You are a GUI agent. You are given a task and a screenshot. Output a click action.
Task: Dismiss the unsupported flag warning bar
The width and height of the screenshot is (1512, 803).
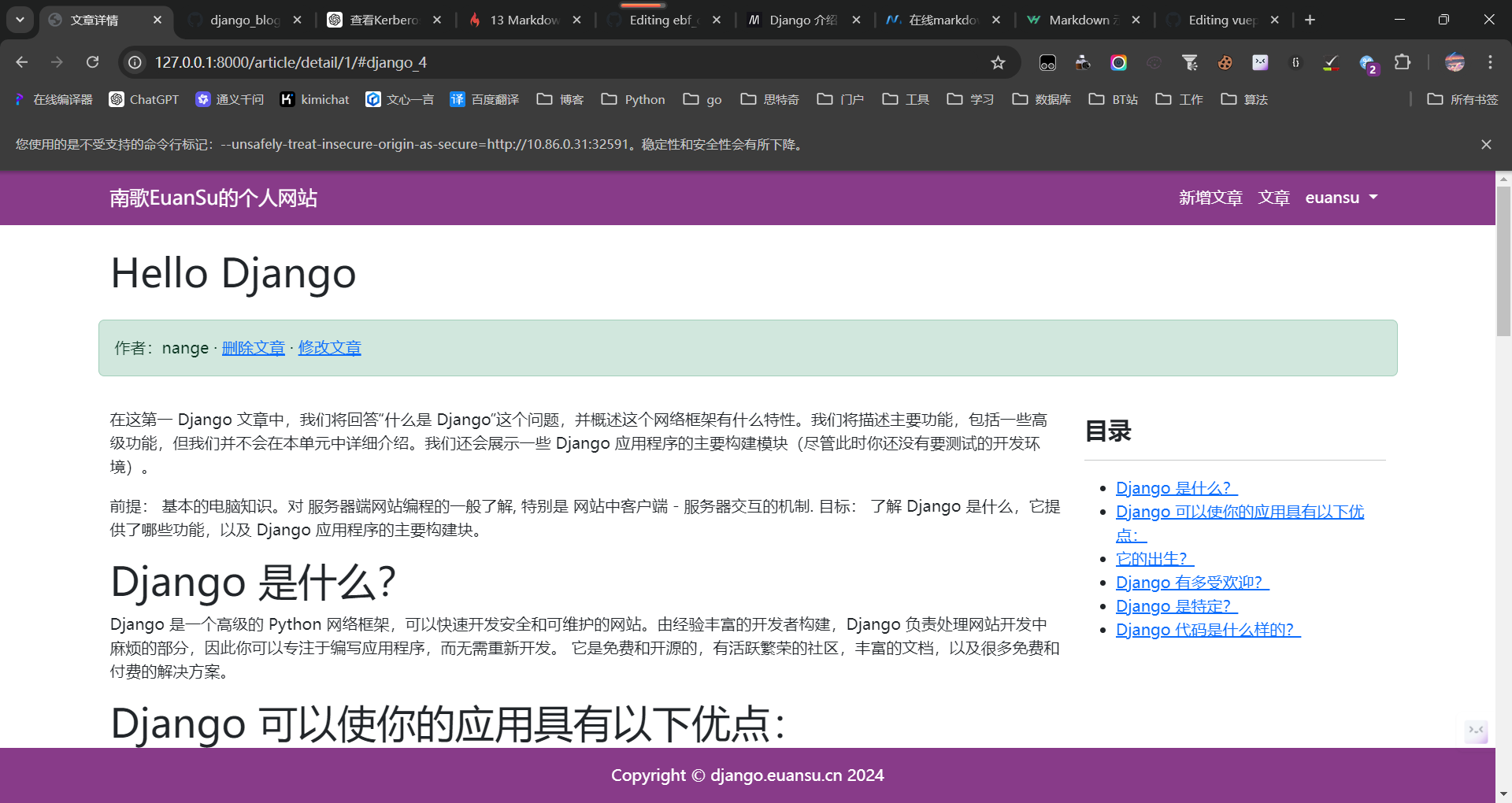pyautogui.click(x=1486, y=144)
